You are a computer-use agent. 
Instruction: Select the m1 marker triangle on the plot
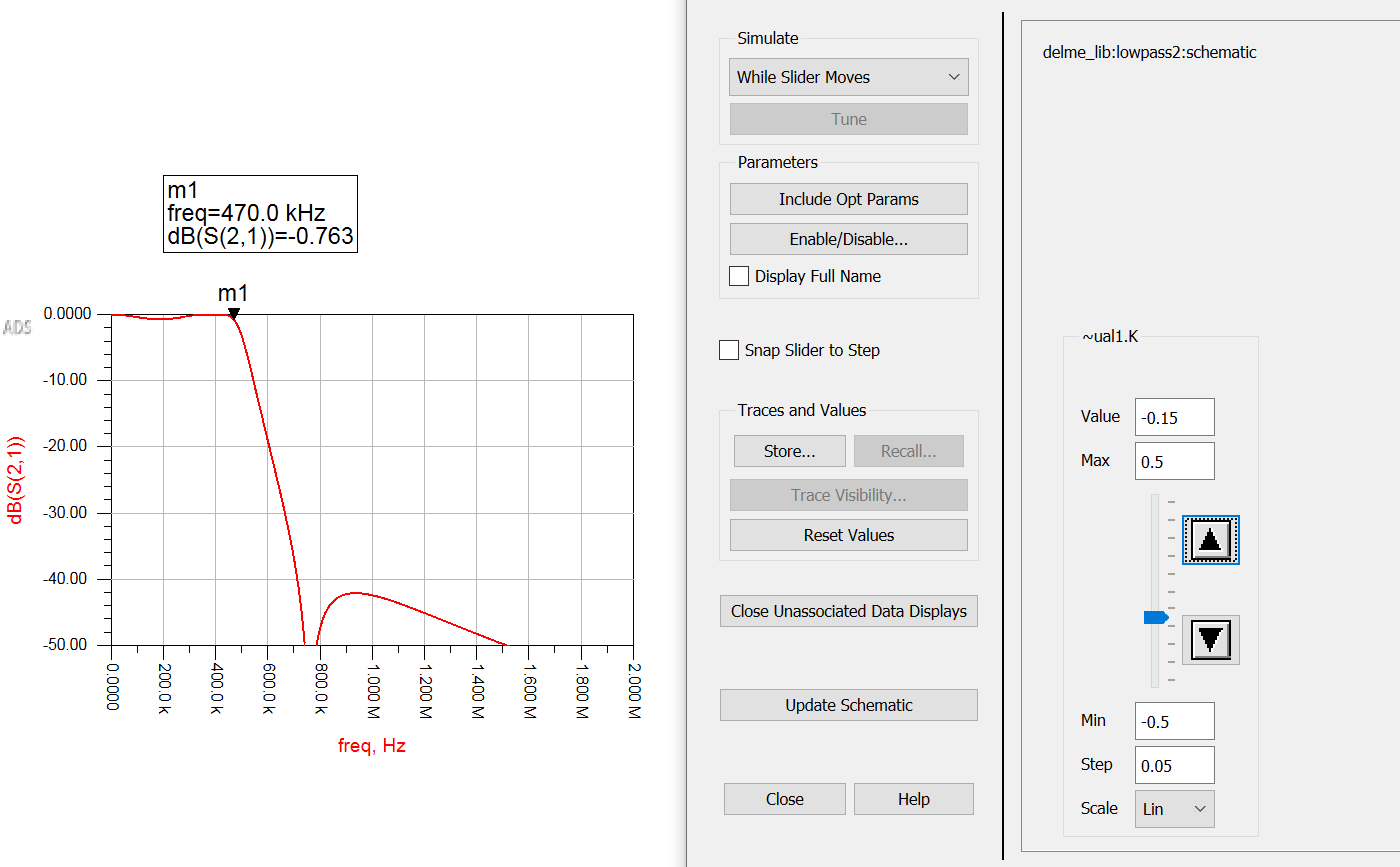(233, 314)
